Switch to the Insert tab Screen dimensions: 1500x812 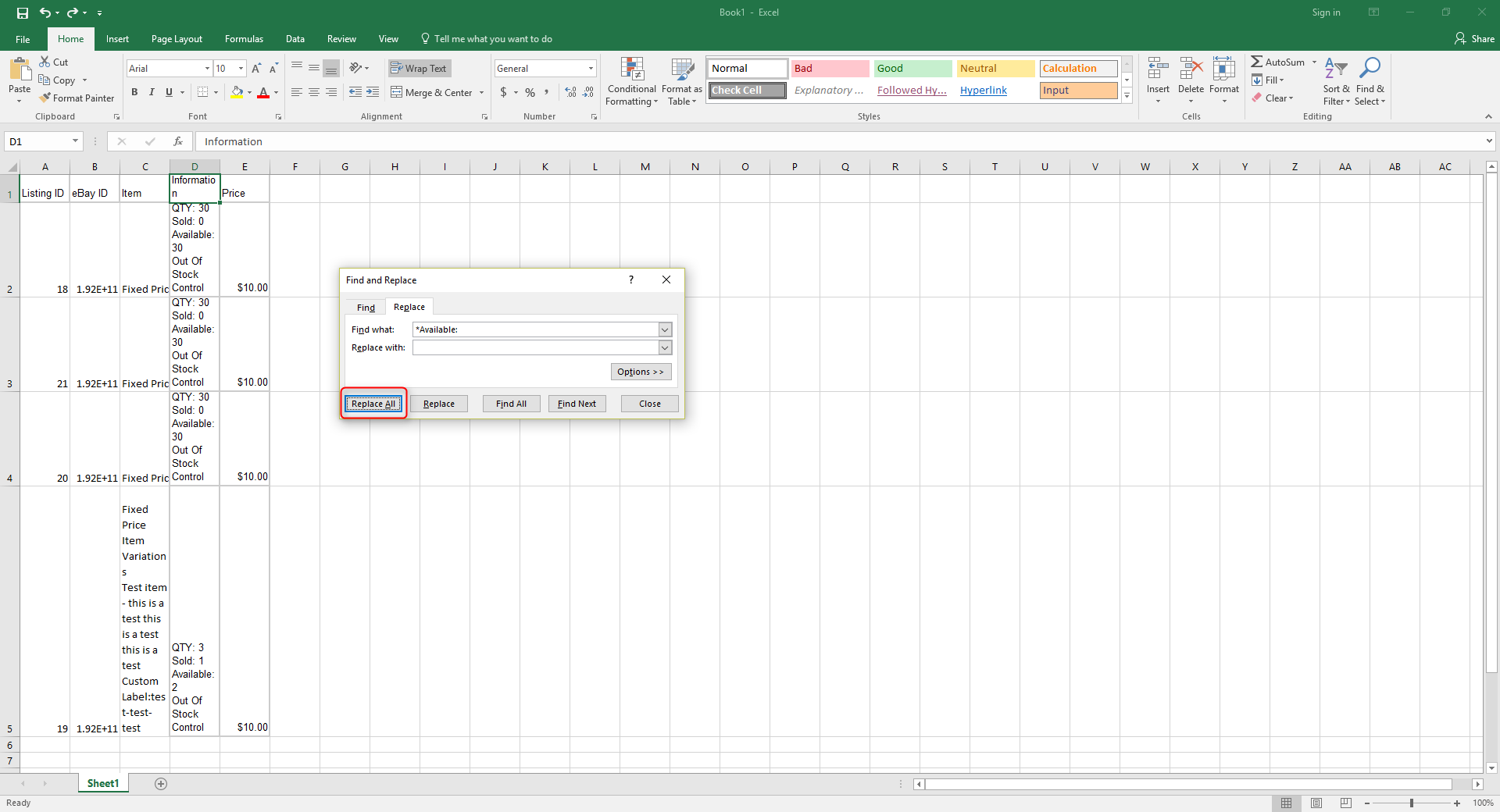(x=117, y=39)
